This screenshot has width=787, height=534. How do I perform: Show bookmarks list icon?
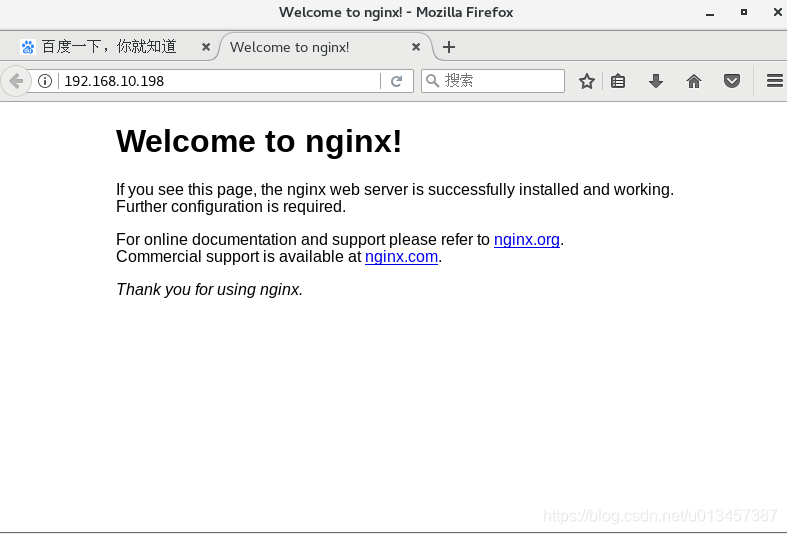pos(618,81)
